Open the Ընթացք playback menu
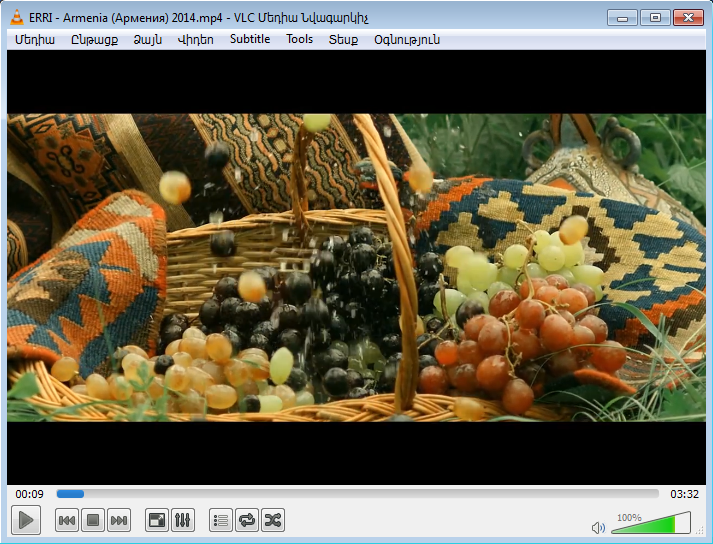The image size is (713, 544). [x=94, y=40]
